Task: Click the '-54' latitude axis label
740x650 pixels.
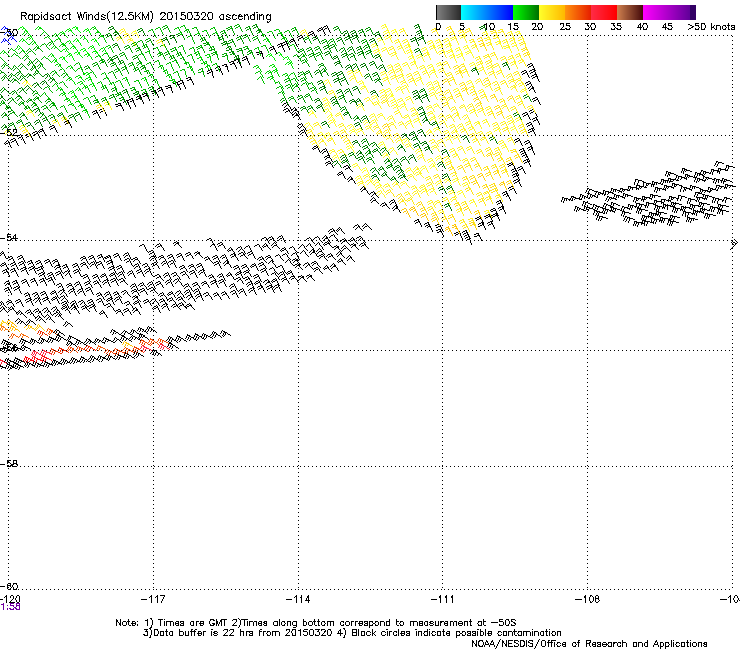Action: click(x=9, y=237)
